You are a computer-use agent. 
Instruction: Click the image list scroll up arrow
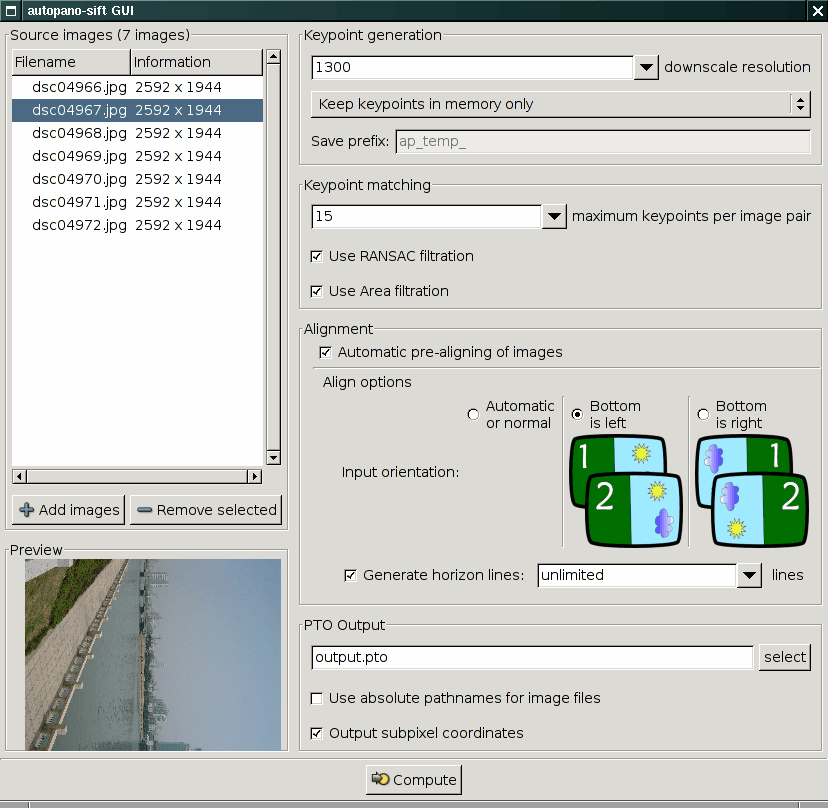pyautogui.click(x=273, y=57)
